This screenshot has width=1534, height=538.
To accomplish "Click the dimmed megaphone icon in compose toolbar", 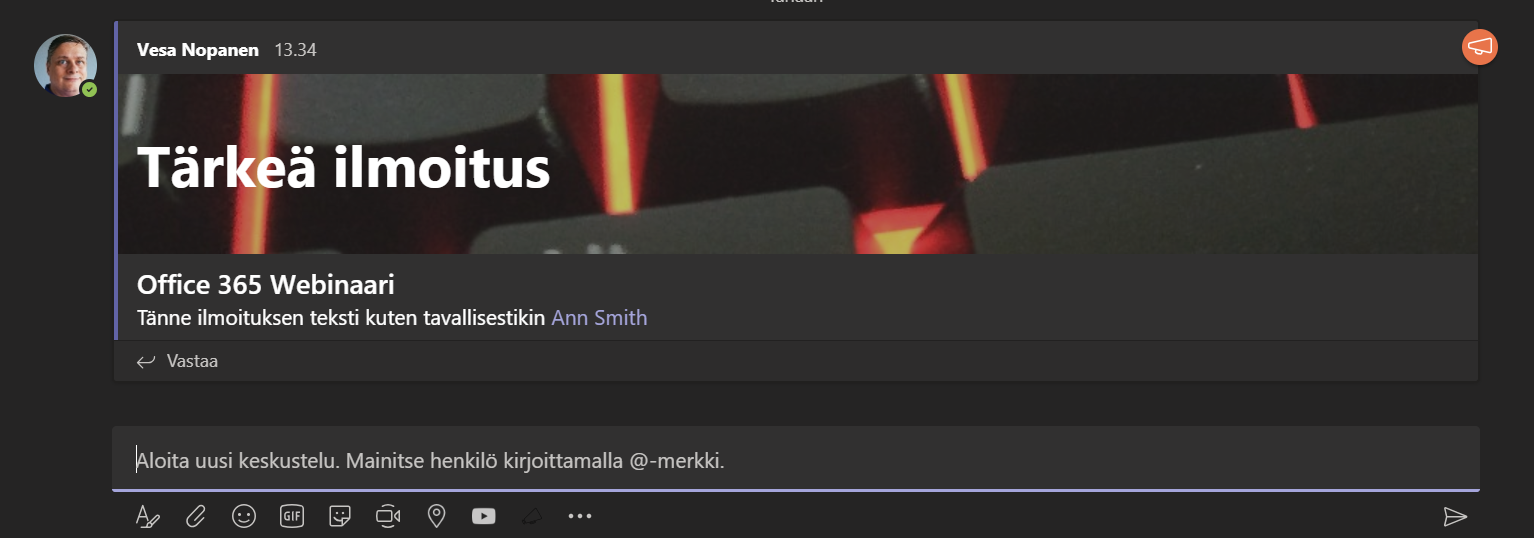I will (x=532, y=516).
